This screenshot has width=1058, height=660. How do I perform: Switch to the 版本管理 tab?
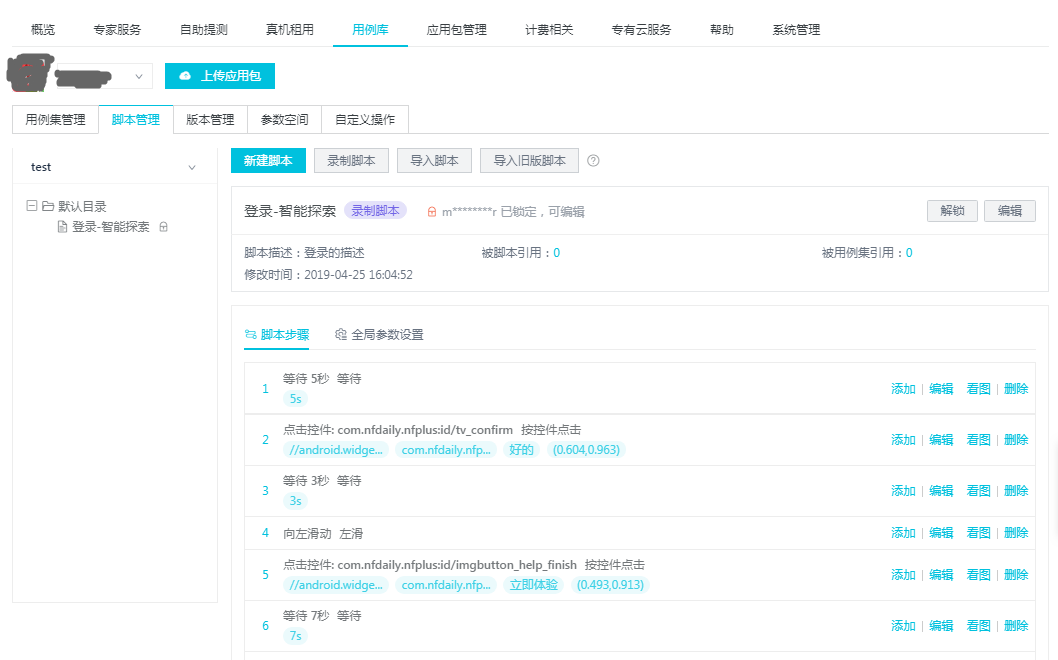coord(210,120)
